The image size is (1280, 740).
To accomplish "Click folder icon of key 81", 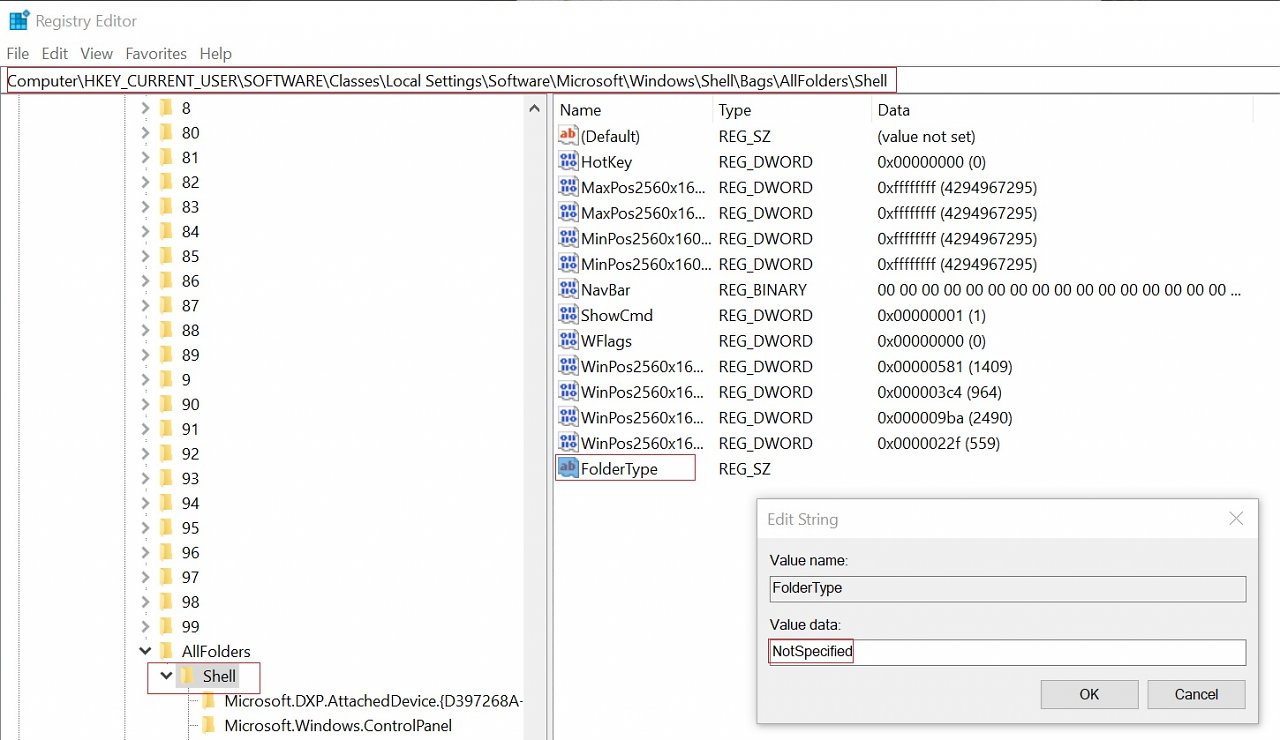I will click(x=167, y=157).
